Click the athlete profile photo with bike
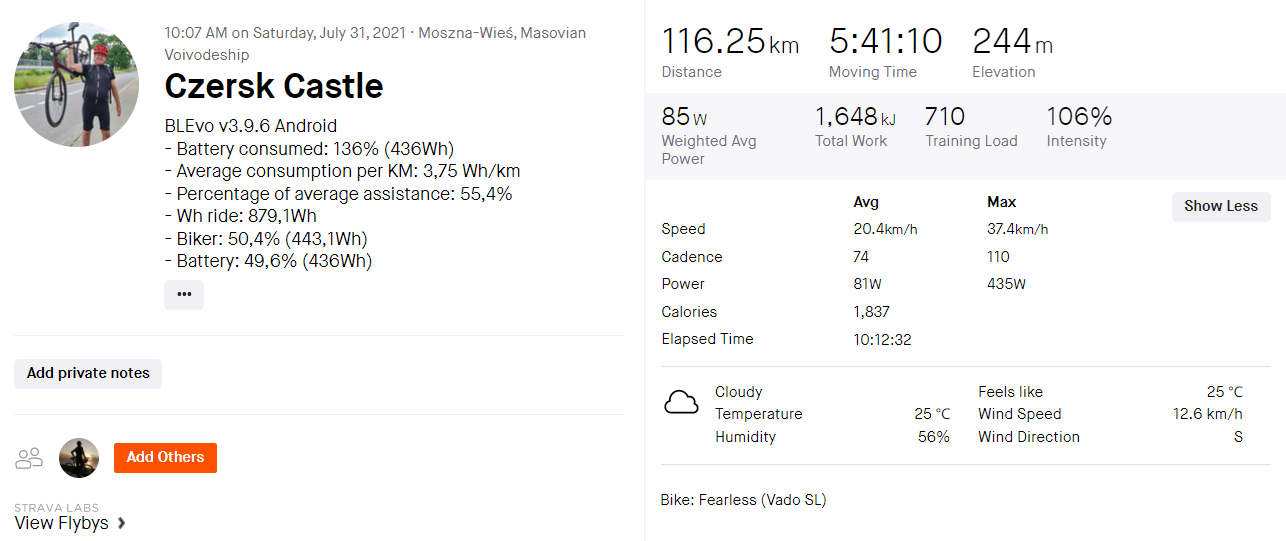1286x541 pixels. click(77, 84)
